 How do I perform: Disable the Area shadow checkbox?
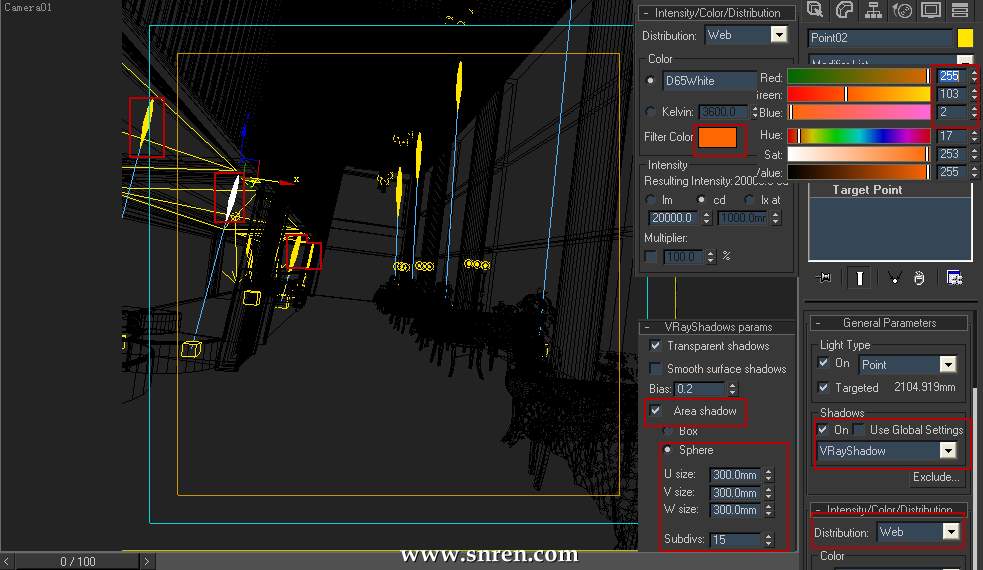tap(656, 411)
